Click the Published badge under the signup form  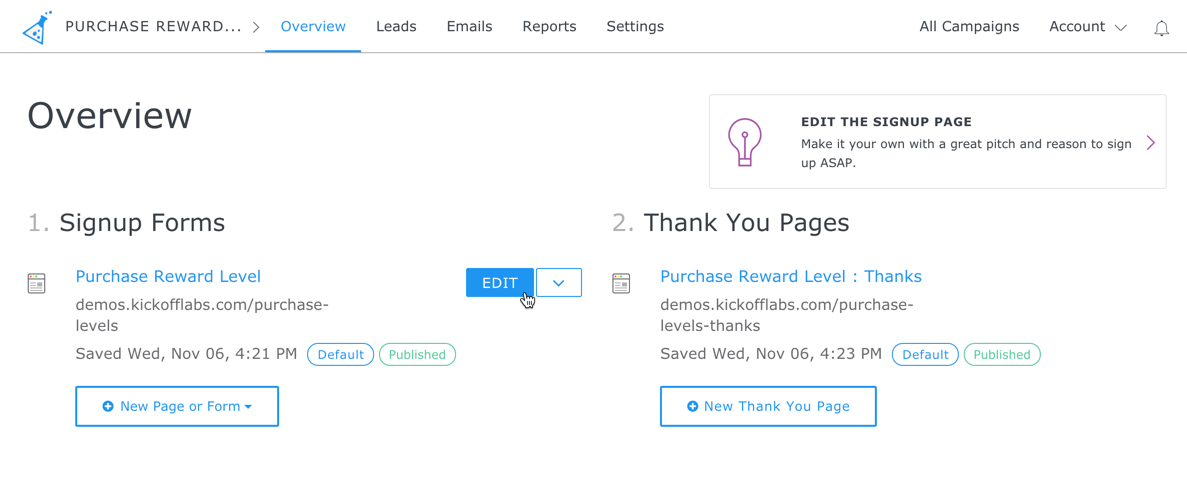coord(417,355)
